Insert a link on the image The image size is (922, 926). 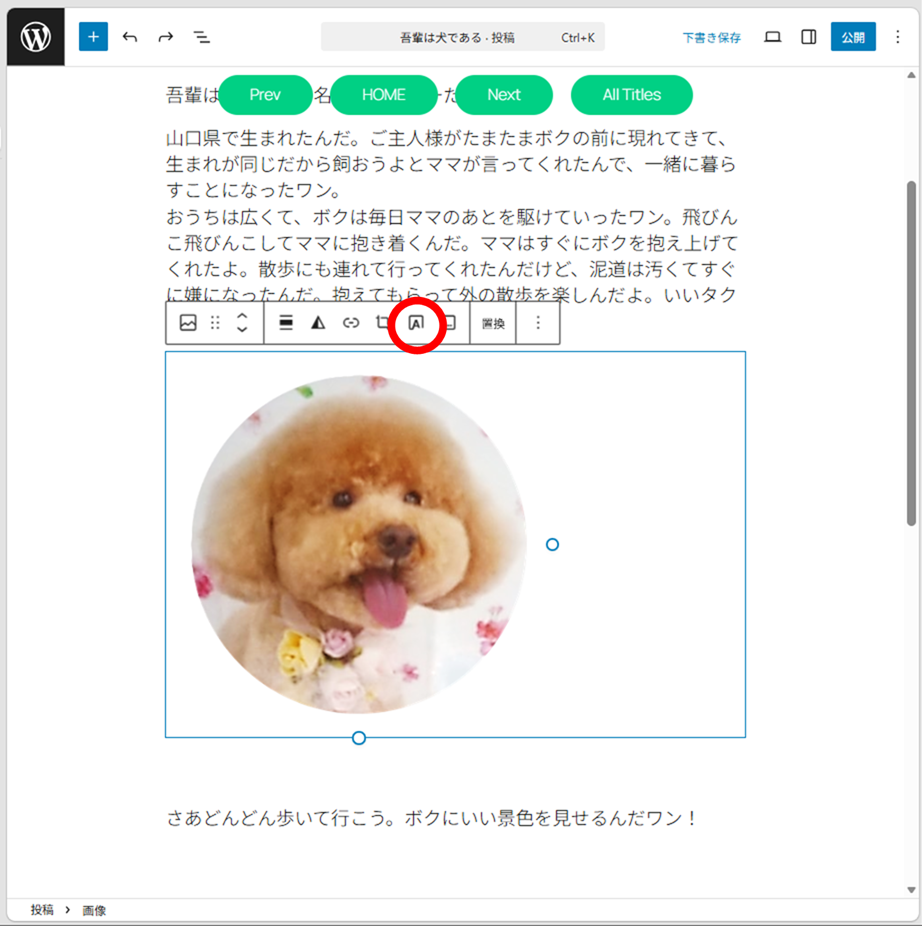[x=351, y=323]
